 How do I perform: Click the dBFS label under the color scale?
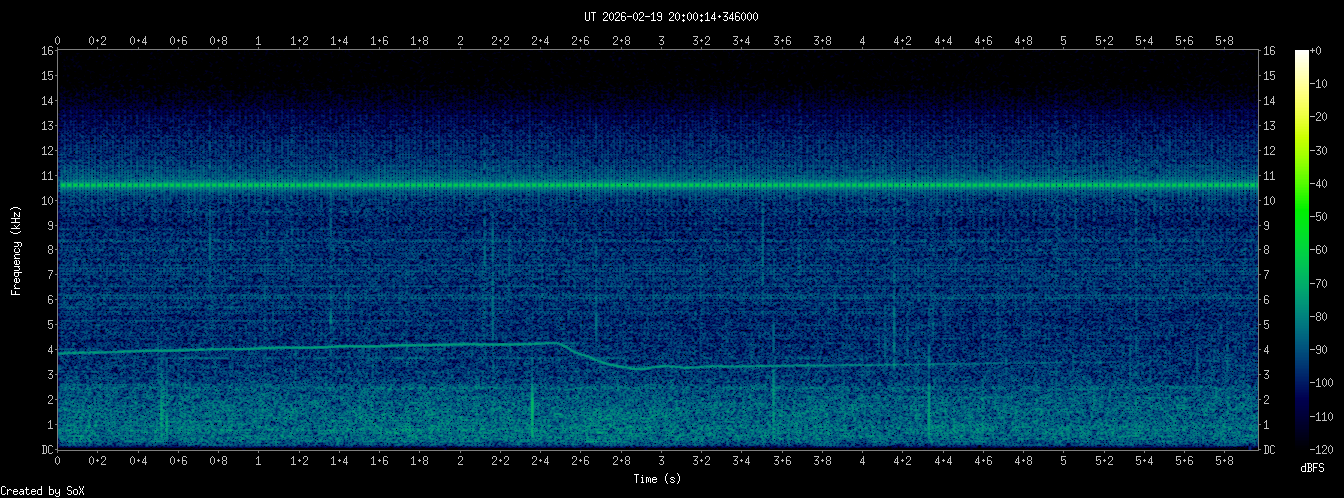click(1312, 467)
